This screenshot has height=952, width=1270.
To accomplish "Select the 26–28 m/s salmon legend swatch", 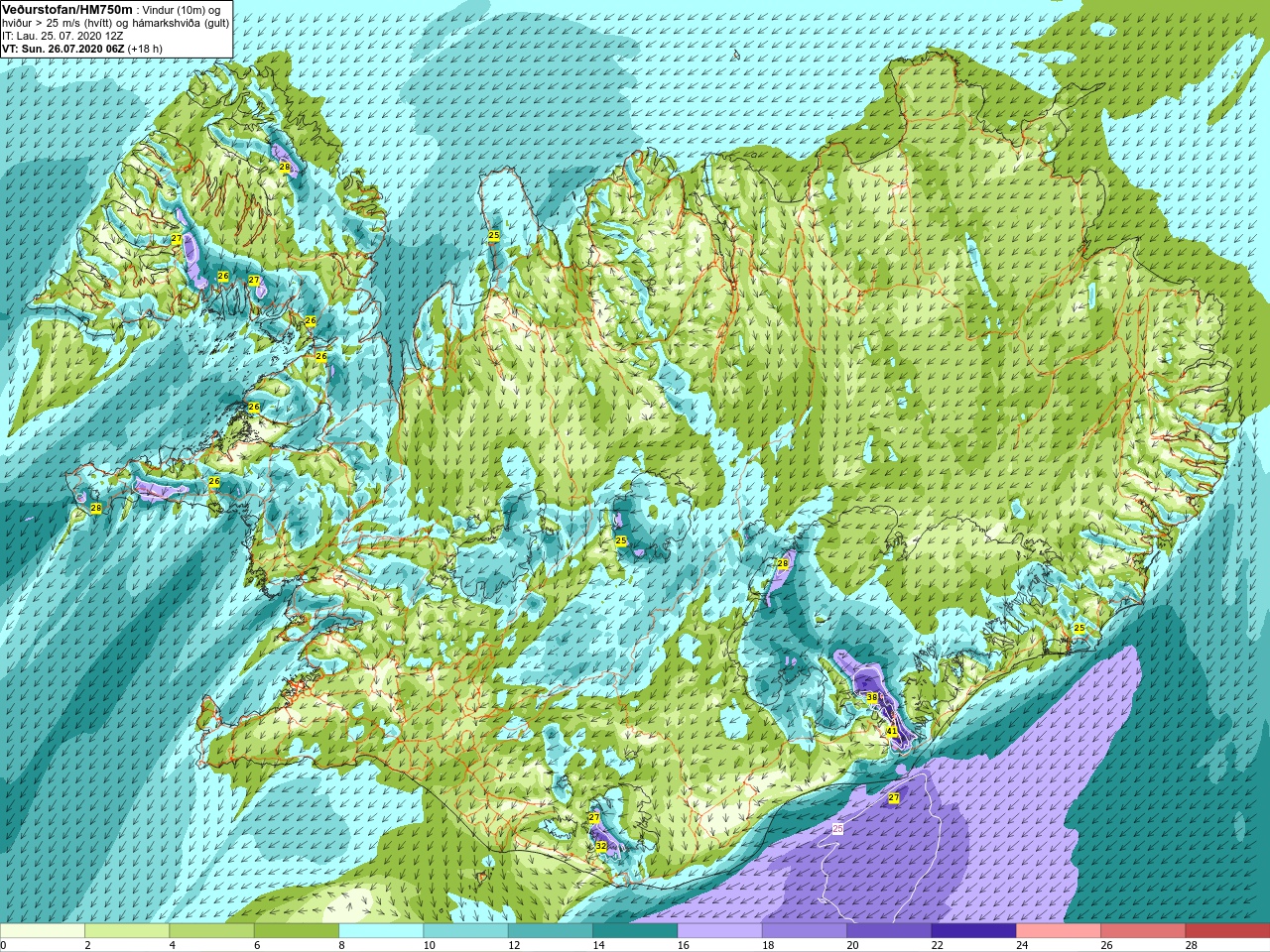I will [x=1143, y=931].
